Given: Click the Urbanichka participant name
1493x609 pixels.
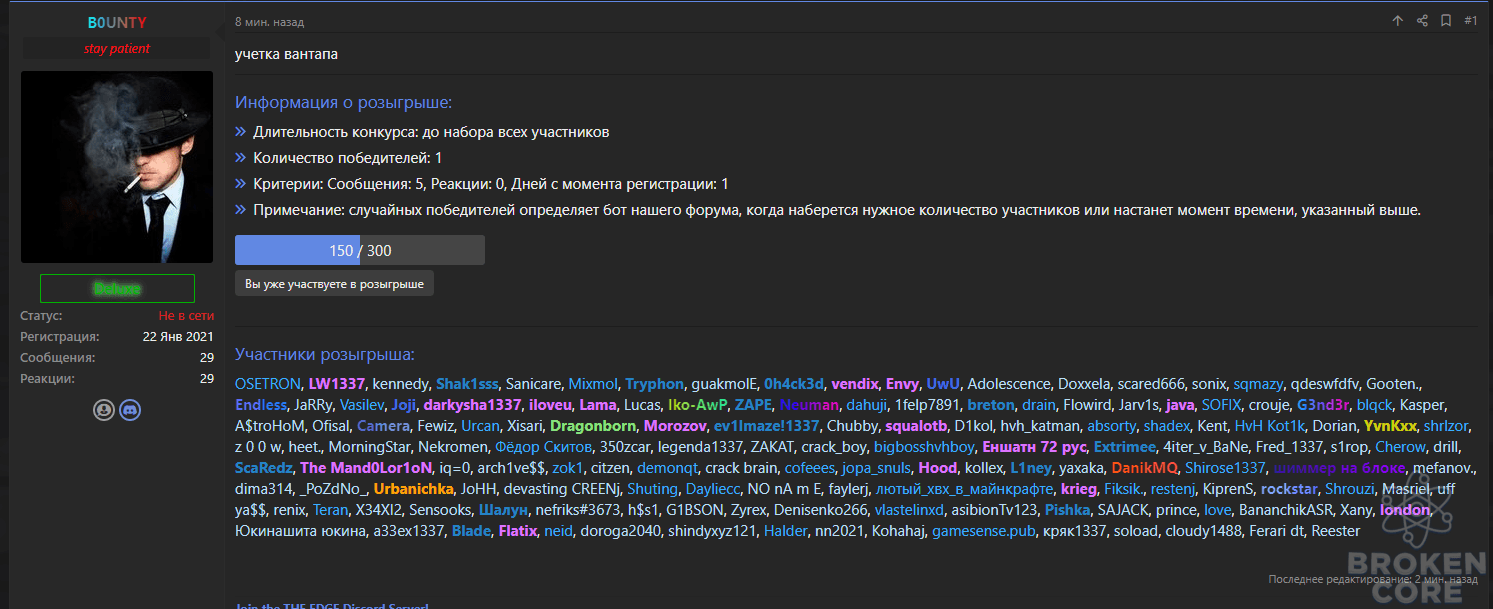Looking at the screenshot, I should [415, 489].
